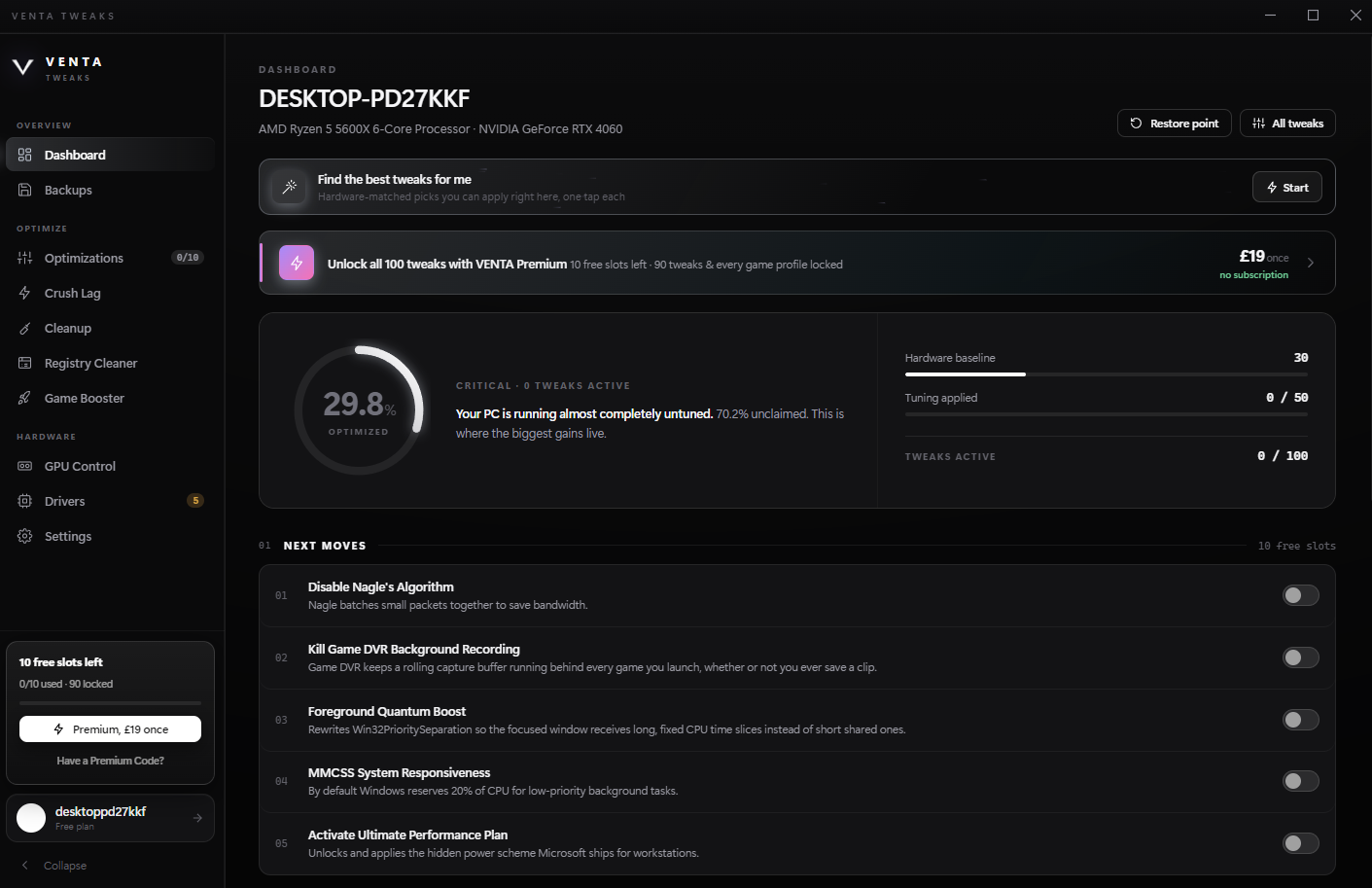
Task: Open Cleanup section
Action: pos(110,328)
